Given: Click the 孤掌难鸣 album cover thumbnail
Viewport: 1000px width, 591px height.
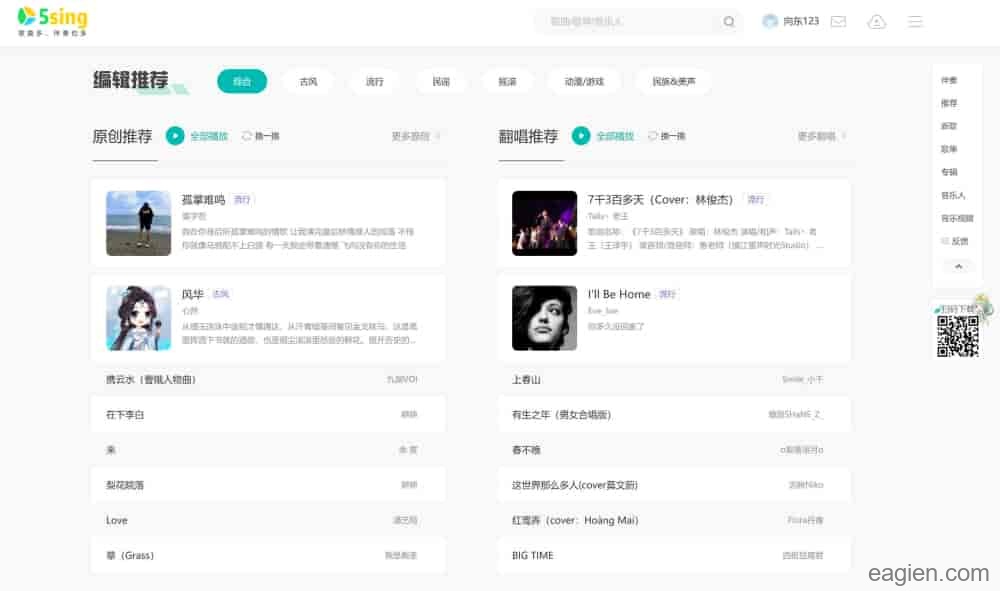Looking at the screenshot, I should point(139,223).
